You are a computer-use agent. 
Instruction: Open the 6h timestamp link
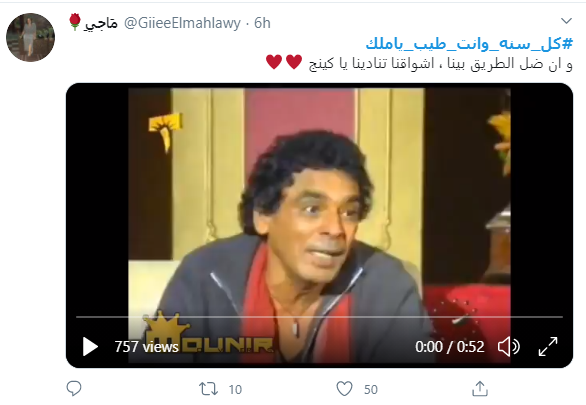262,23
